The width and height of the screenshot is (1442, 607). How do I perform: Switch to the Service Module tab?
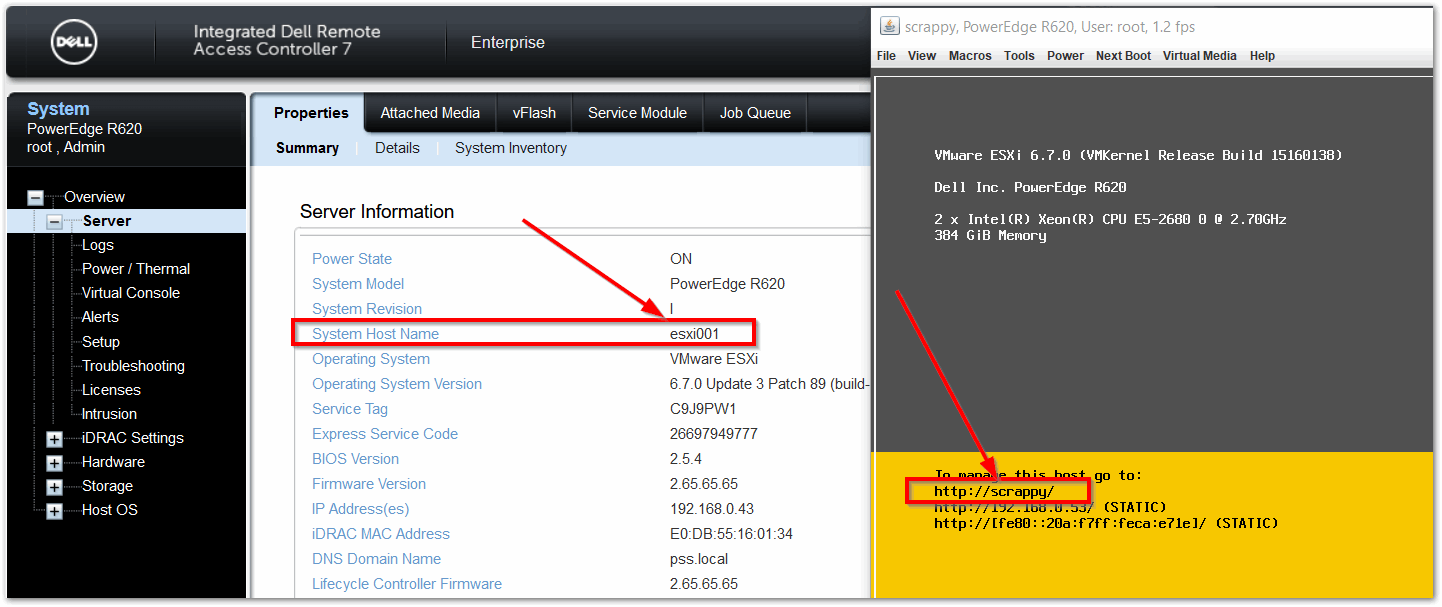(637, 113)
